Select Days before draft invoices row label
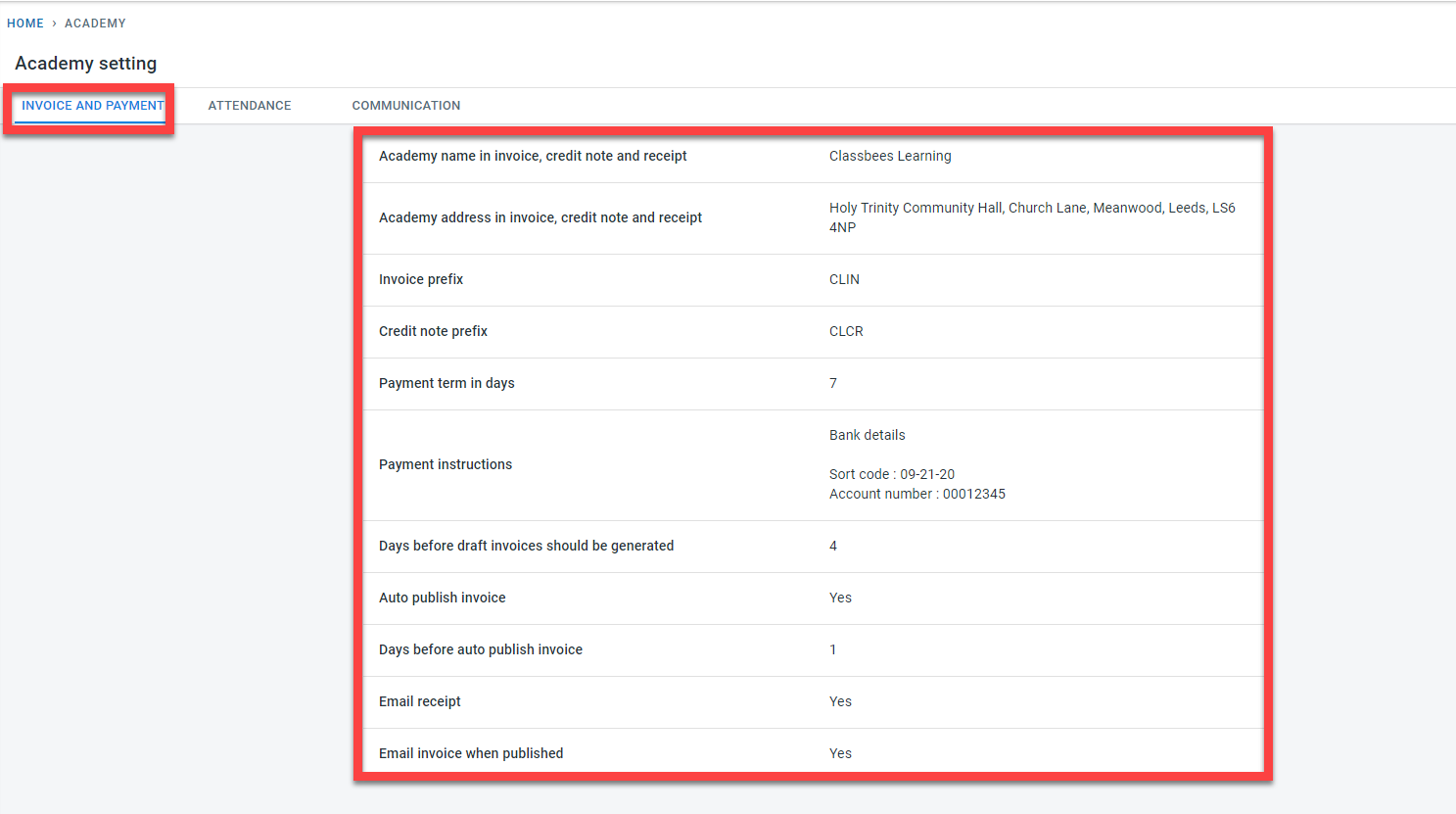Image resolution: width=1456 pixels, height=814 pixels. [x=526, y=546]
